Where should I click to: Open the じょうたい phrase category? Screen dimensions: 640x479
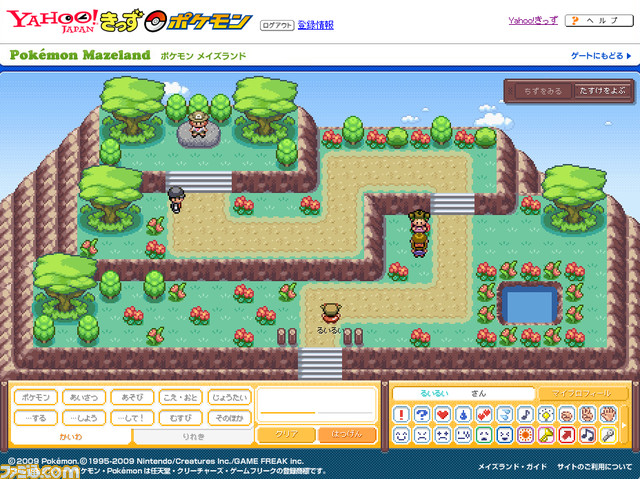coord(229,397)
